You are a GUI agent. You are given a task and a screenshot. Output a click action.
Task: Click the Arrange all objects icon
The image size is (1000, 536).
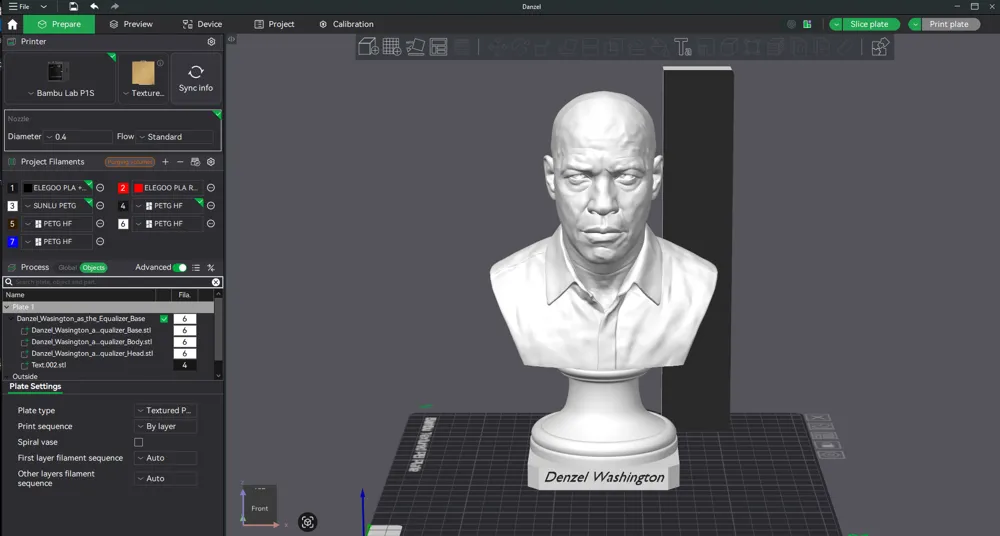[x=438, y=47]
